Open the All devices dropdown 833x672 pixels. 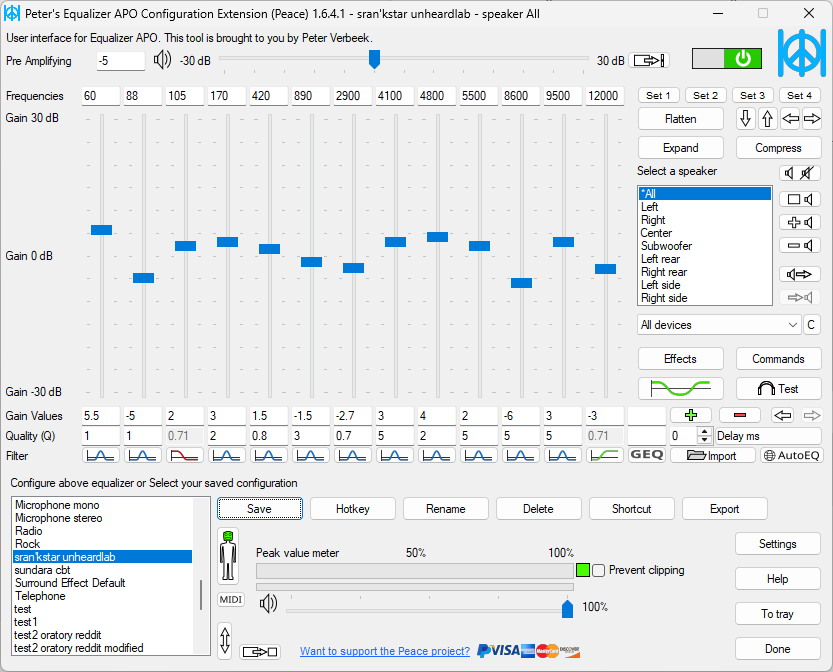point(719,325)
